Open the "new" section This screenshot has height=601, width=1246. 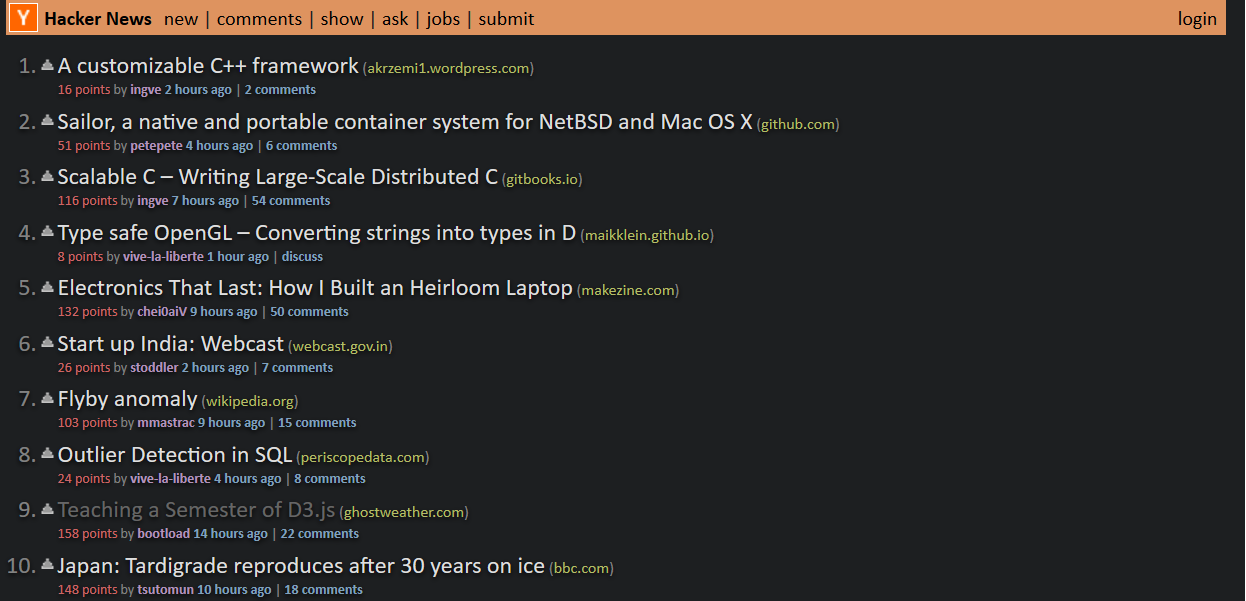click(x=181, y=18)
